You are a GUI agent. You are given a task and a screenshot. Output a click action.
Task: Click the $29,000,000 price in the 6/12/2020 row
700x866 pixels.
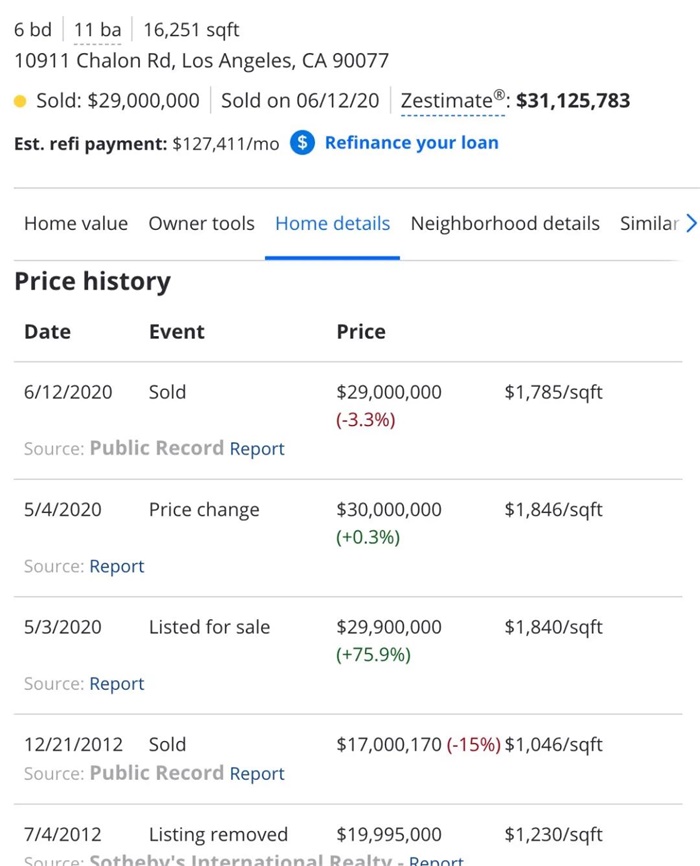coord(389,392)
